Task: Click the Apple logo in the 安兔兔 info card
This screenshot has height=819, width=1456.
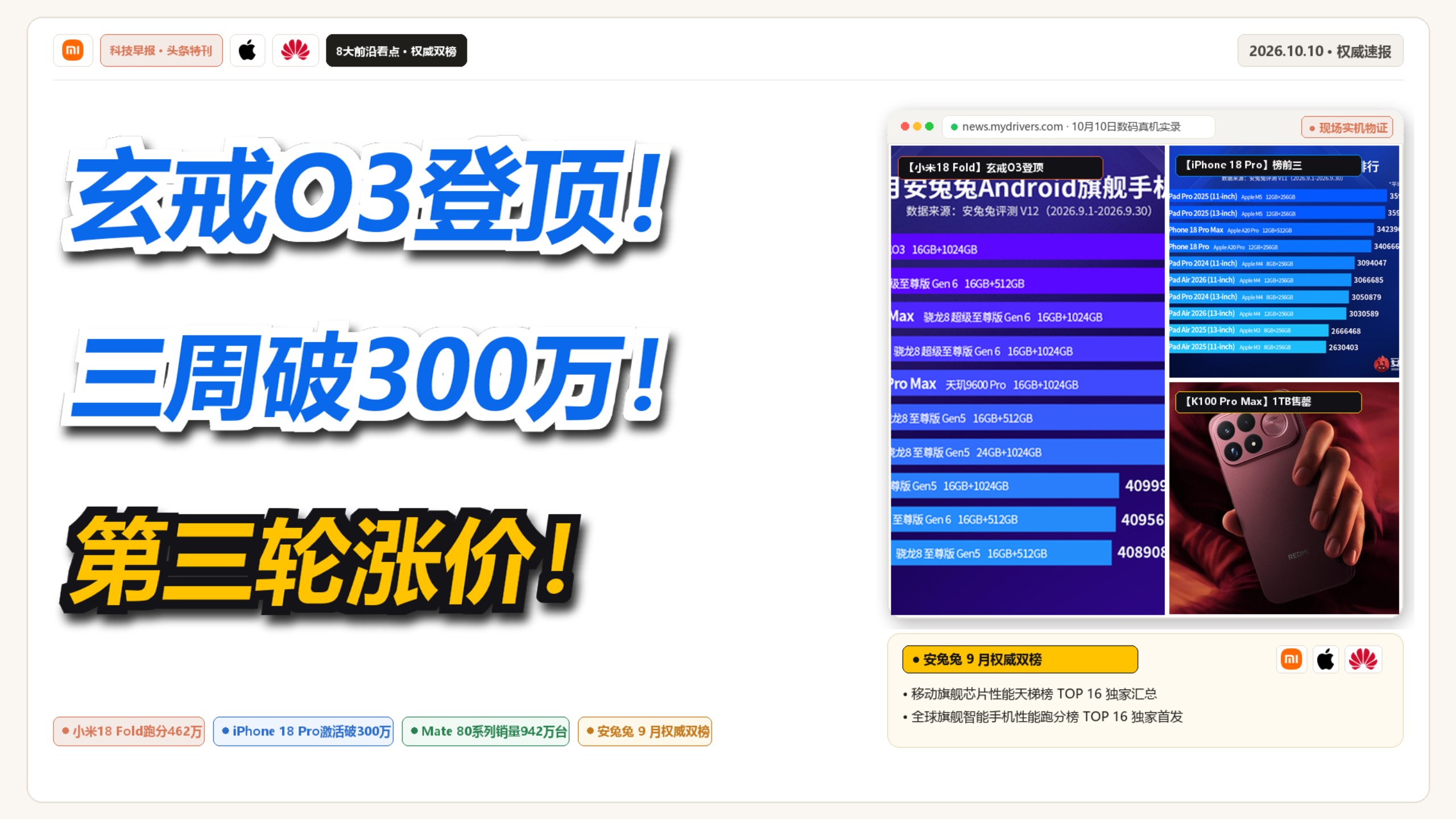Action: [x=1325, y=659]
